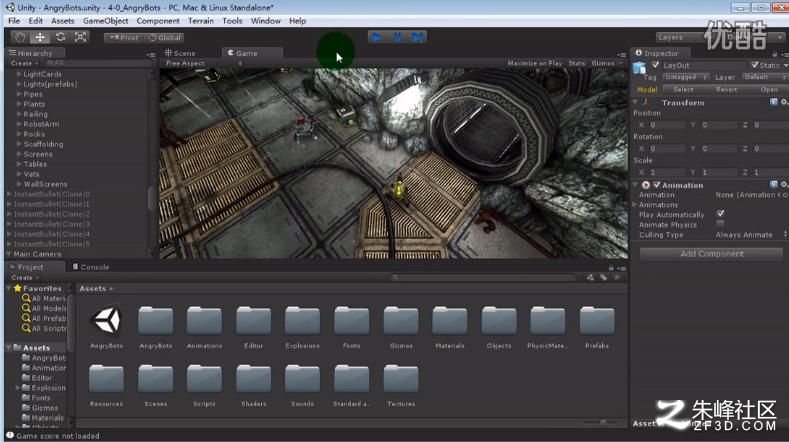Toggle Pivot handle position
Viewport: 789px width, 442px height.
click(124, 37)
